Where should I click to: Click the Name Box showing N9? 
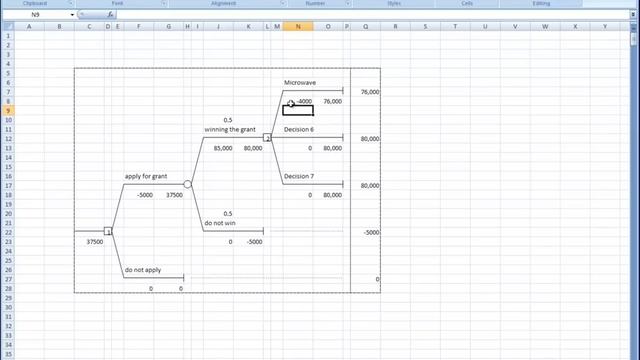(36, 15)
